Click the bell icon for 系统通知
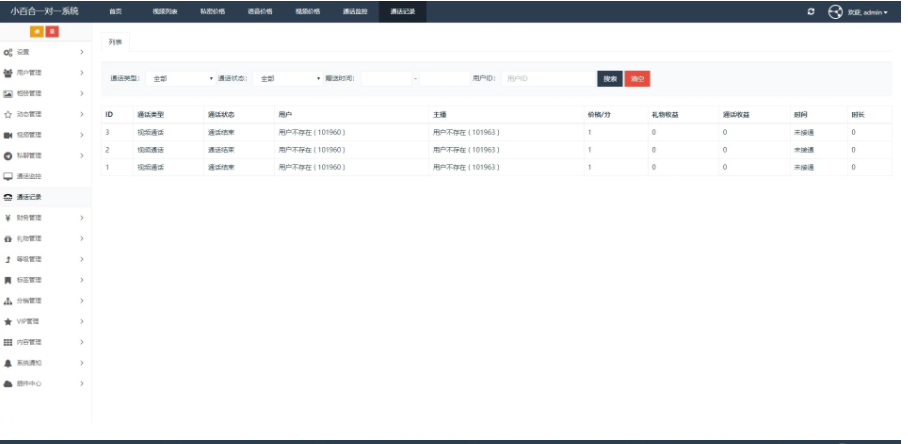This screenshot has width=908, height=444. [x=8, y=363]
